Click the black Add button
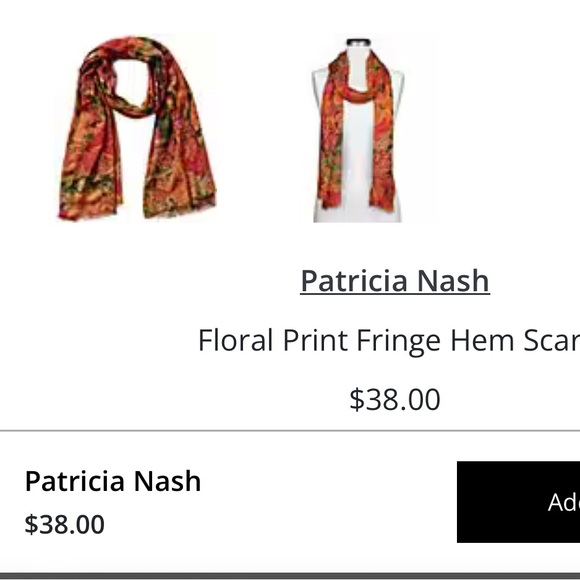 (x=519, y=502)
